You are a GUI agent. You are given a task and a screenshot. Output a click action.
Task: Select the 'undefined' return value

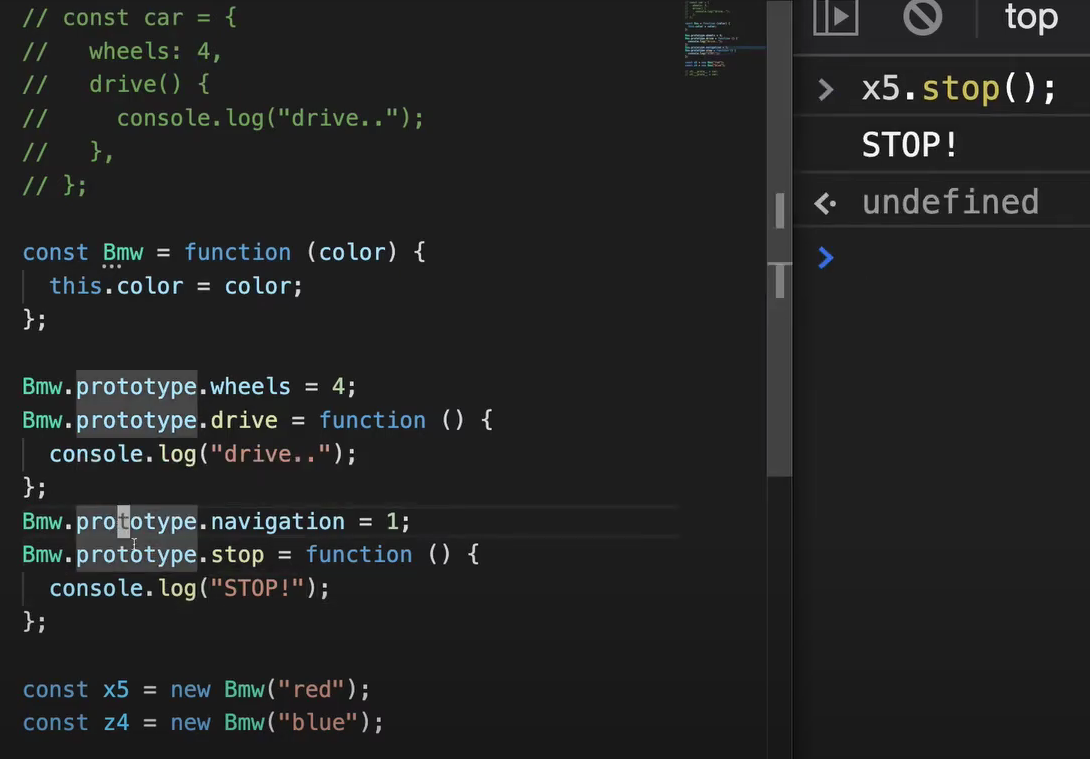pyautogui.click(x=950, y=202)
